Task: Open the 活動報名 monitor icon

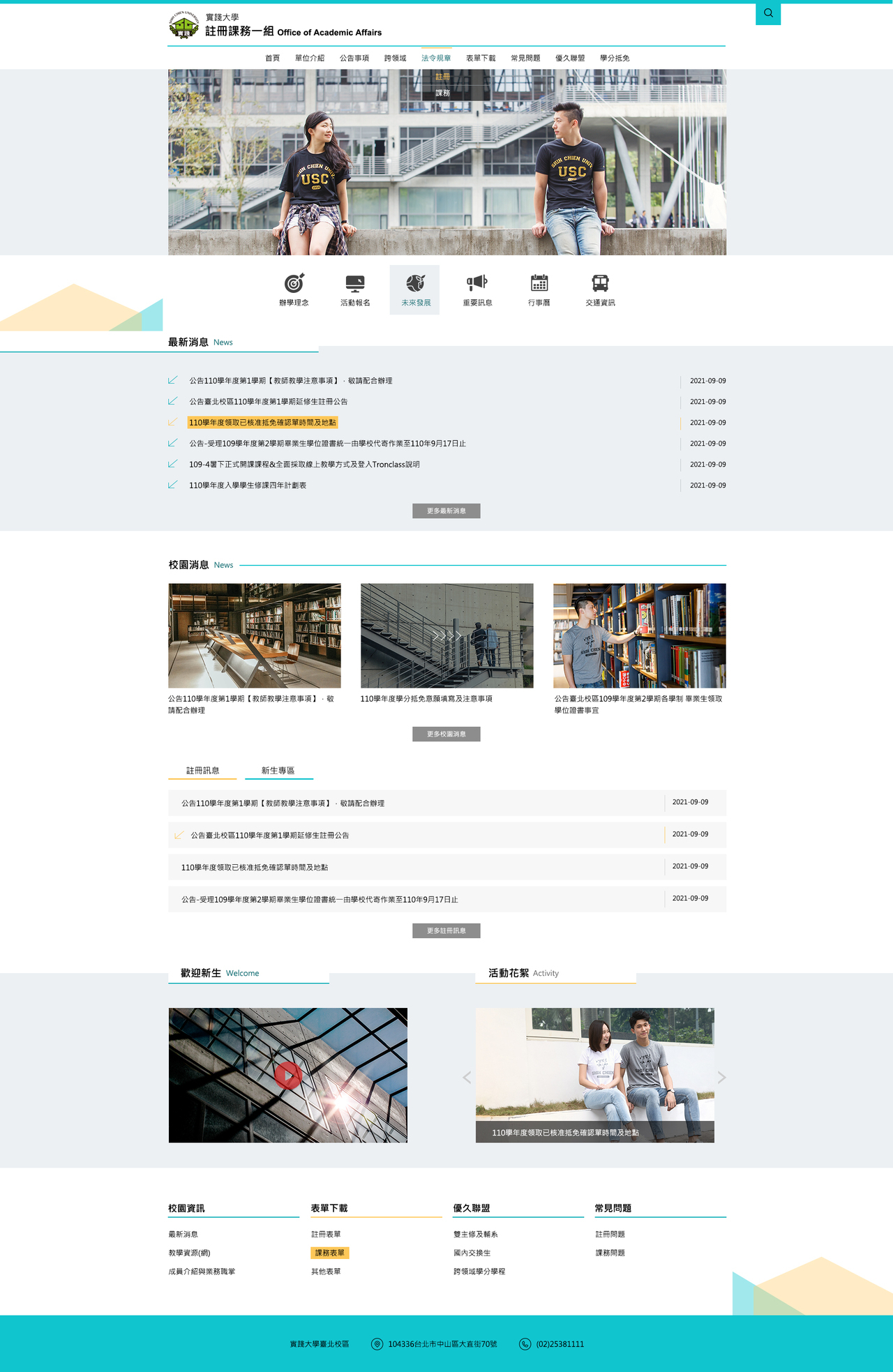Action: (x=355, y=283)
